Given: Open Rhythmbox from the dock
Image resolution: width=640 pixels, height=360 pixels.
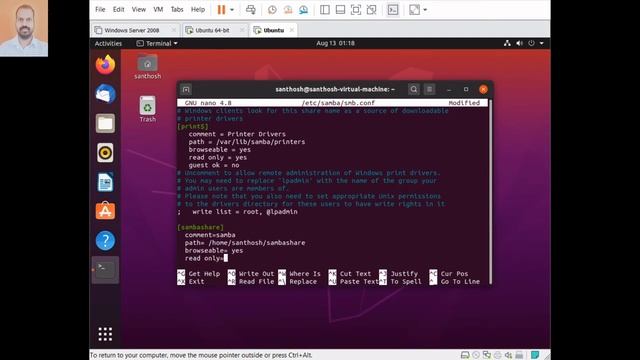Looking at the screenshot, I should point(105,153).
